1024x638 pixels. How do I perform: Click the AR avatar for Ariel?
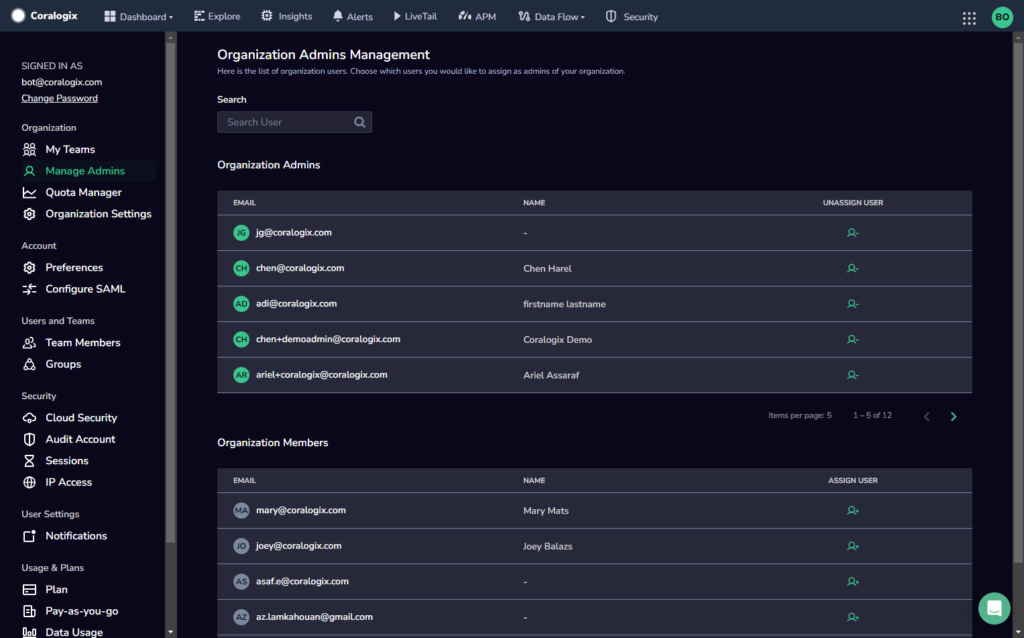click(x=241, y=375)
